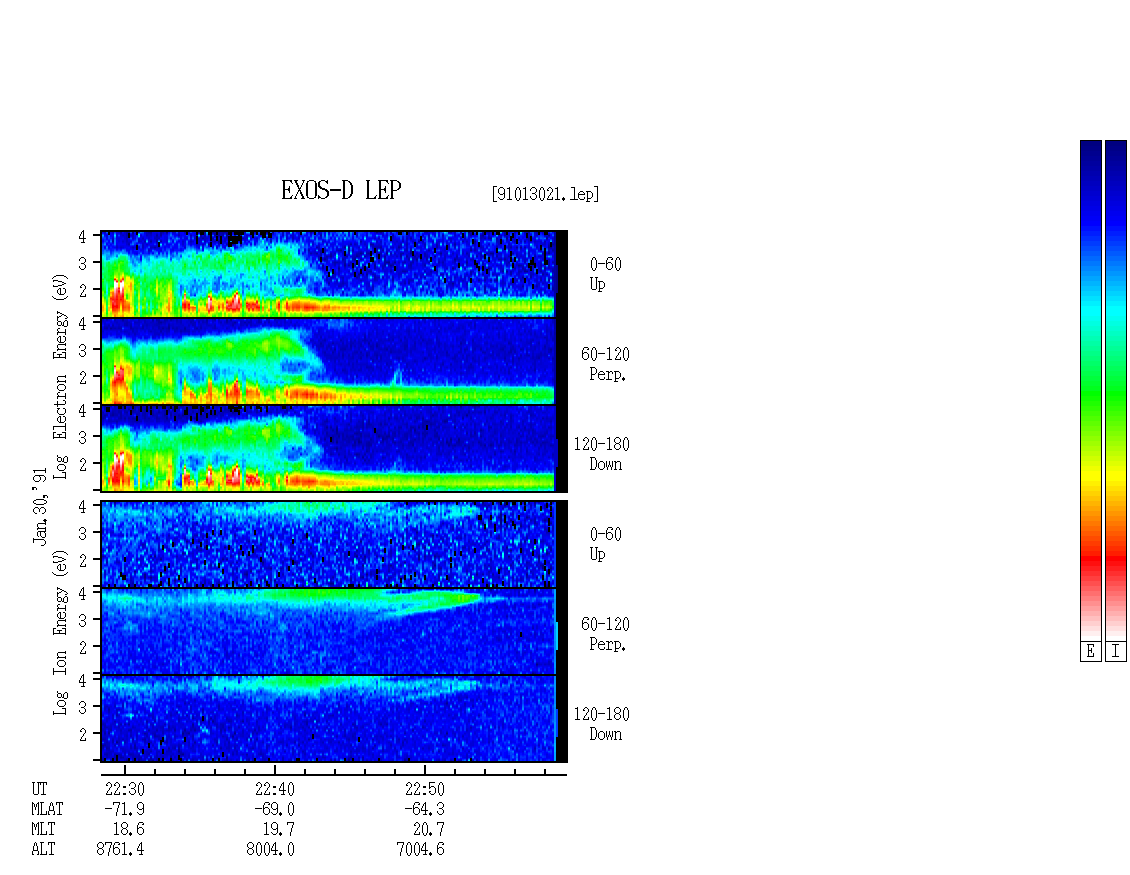
Task: Select the 22:30 time tick label
Action: (125, 789)
